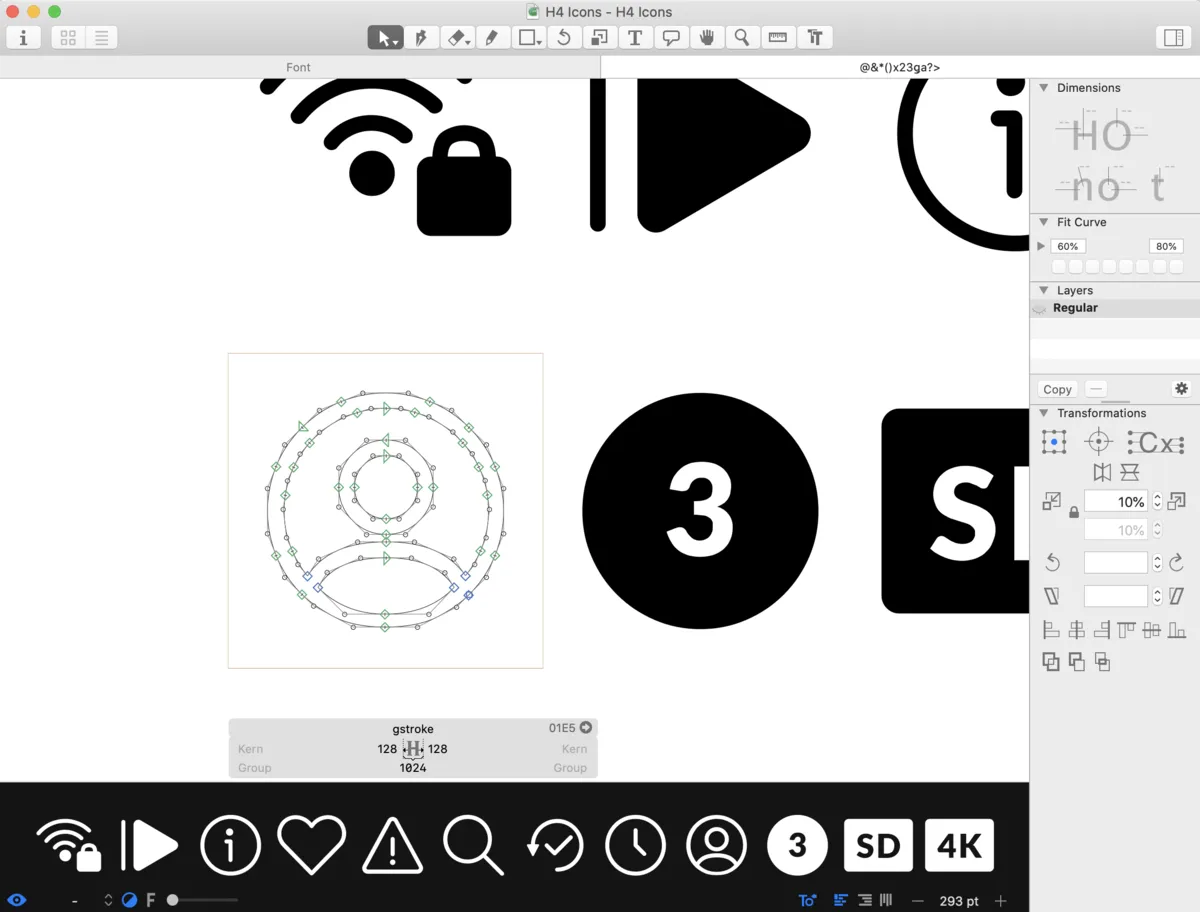The width and height of the screenshot is (1200, 912).
Task: Click the Copy layer button
Action: [x=1057, y=389]
